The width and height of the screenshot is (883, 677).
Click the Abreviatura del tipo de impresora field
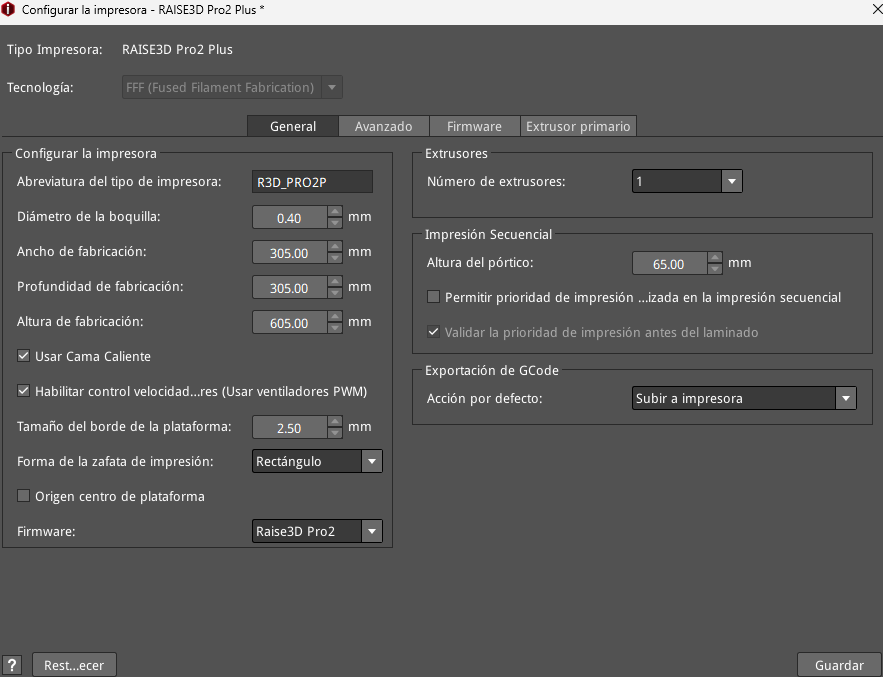313,182
